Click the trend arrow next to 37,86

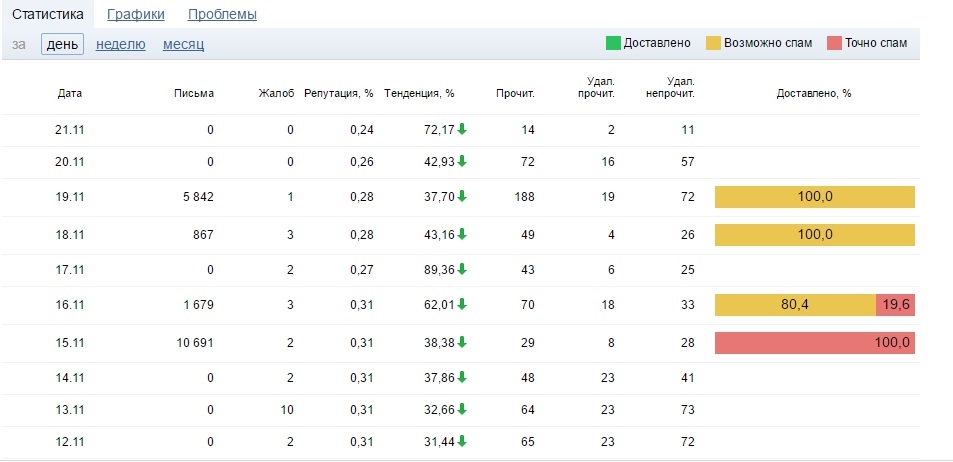tap(462, 377)
